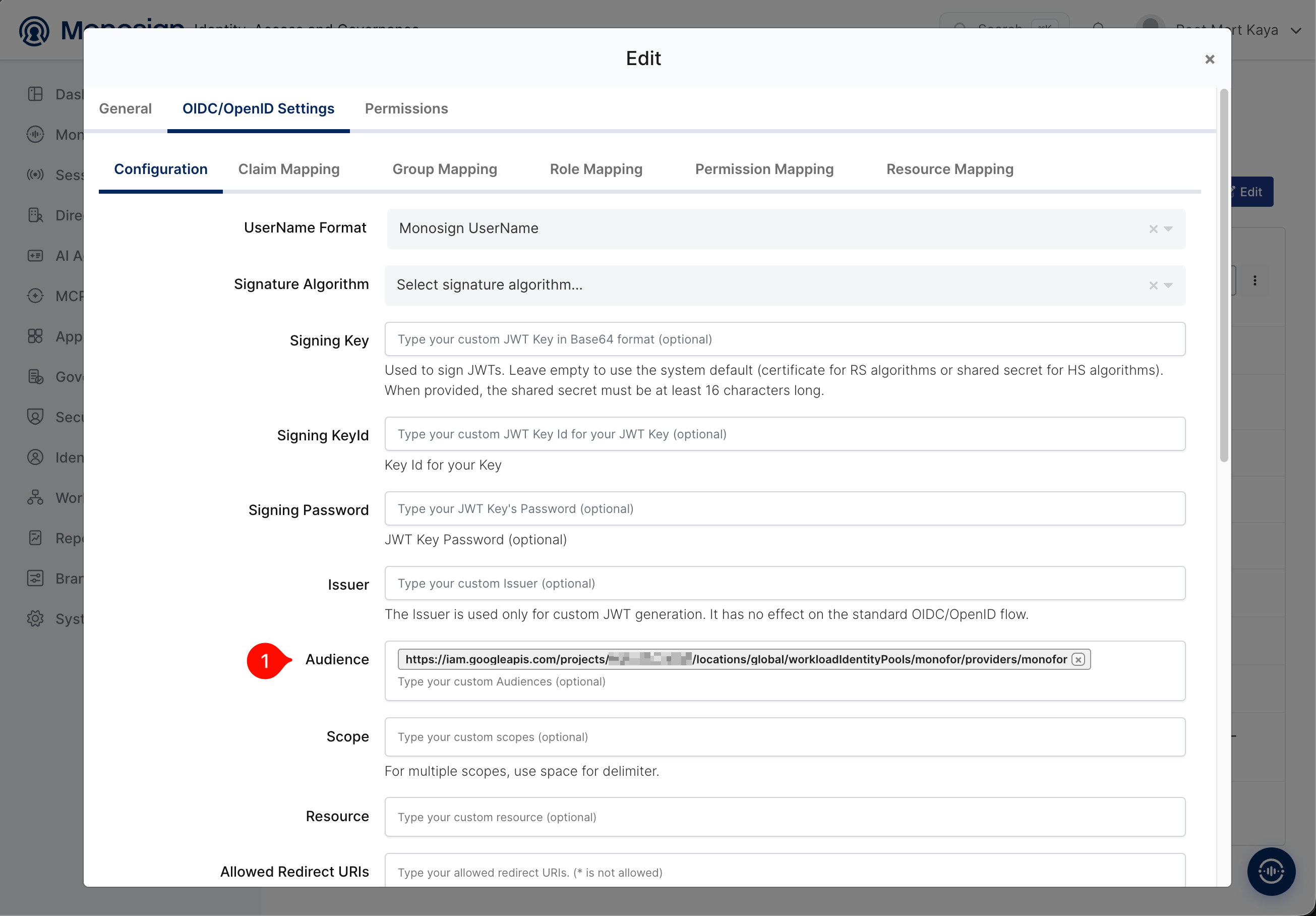
Task: Switch to the General tab
Action: pyautogui.click(x=125, y=109)
